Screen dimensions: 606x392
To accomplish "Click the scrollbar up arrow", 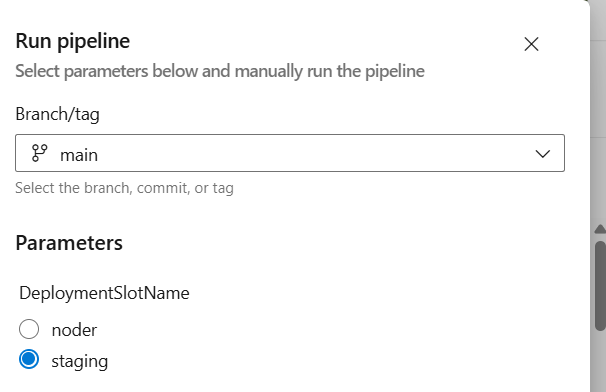I will click(x=600, y=229).
